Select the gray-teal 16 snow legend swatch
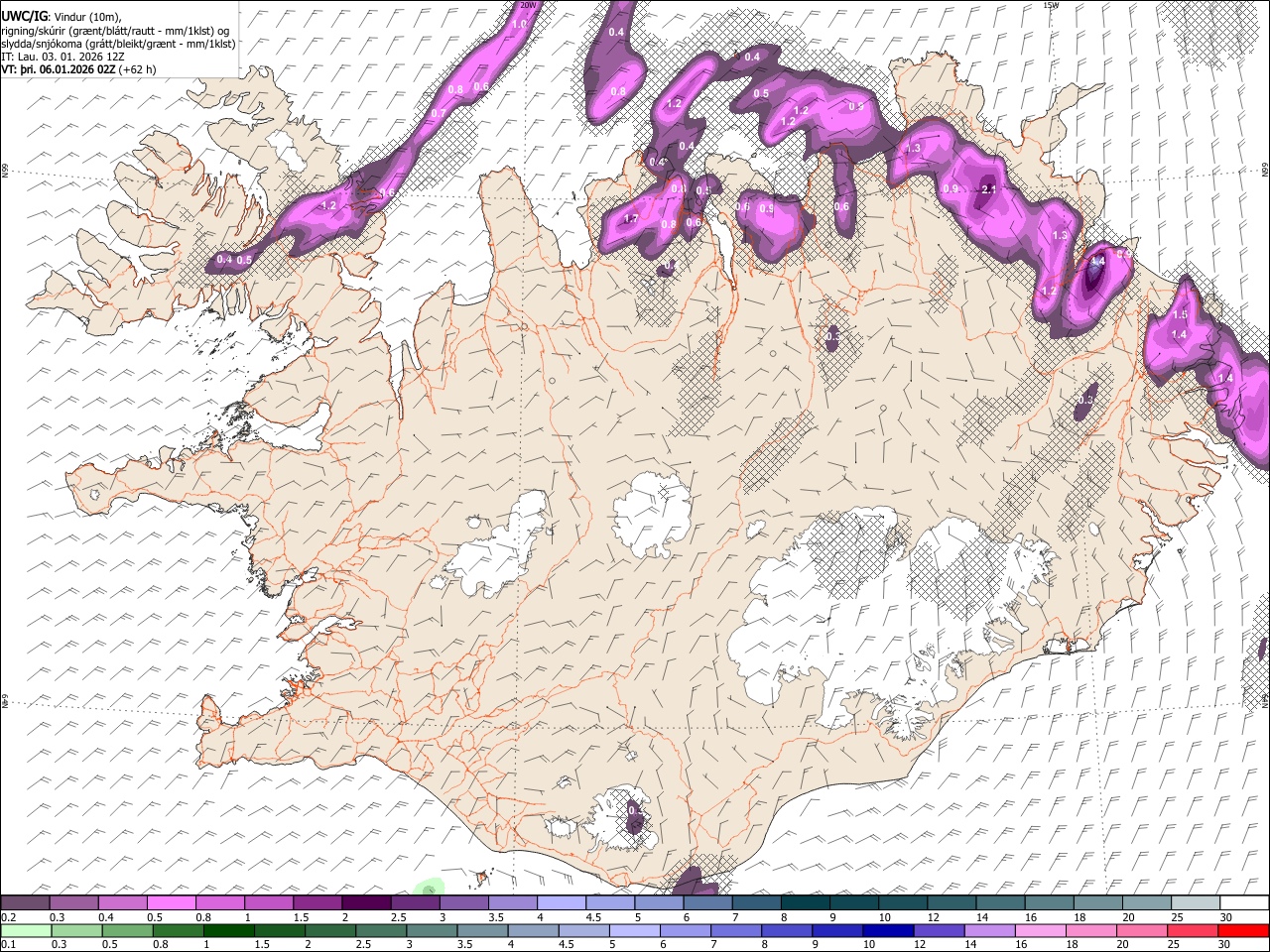Viewport: 1270px width, 952px height. point(1050,902)
